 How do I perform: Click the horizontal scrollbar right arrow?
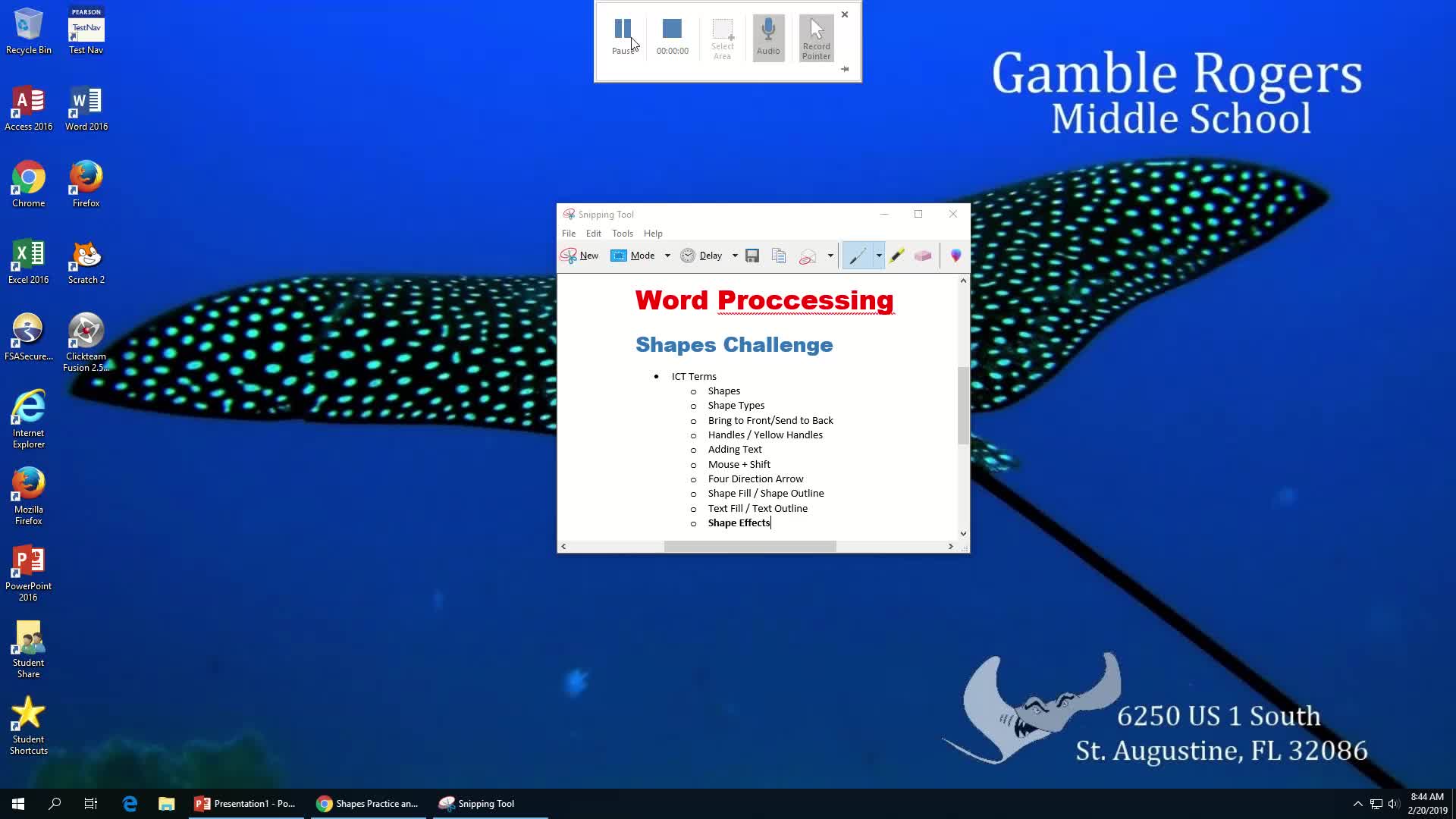coord(951,547)
